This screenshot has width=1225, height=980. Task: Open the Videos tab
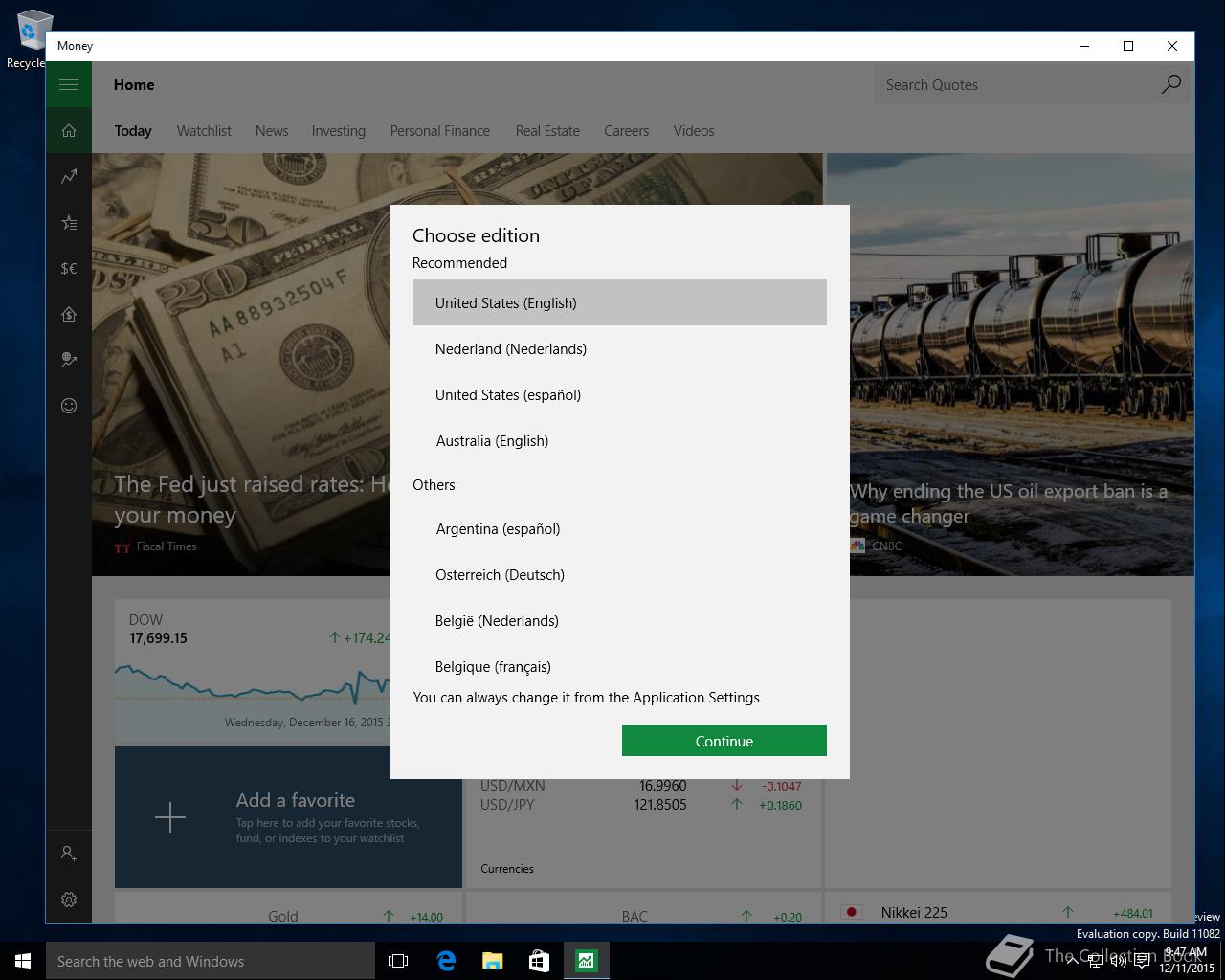(x=694, y=131)
